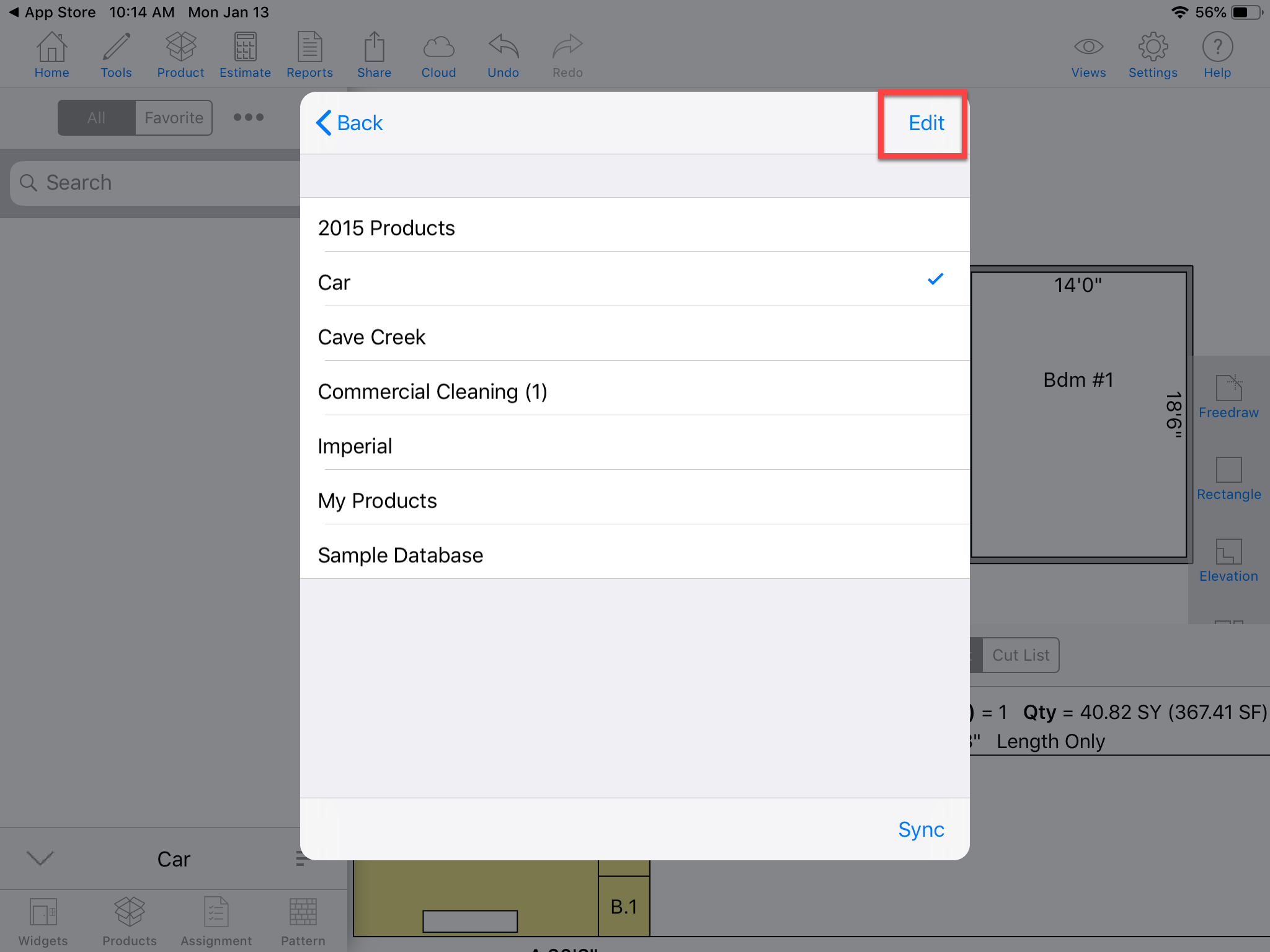The width and height of the screenshot is (1270, 952).
Task: Toggle the Views eye icon
Action: (1088, 55)
